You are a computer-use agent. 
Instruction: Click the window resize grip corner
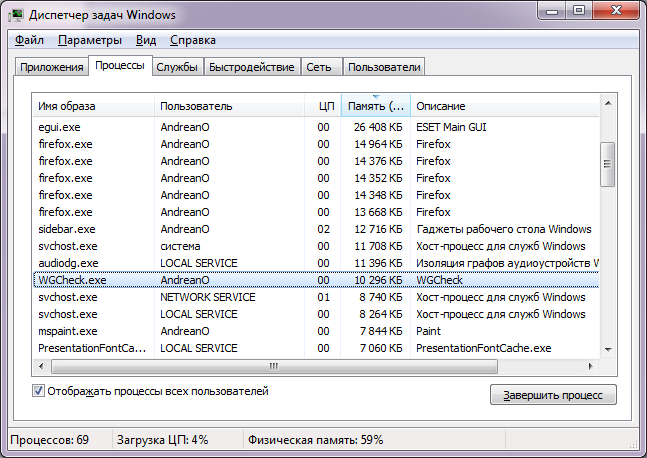pyautogui.click(x=634, y=445)
